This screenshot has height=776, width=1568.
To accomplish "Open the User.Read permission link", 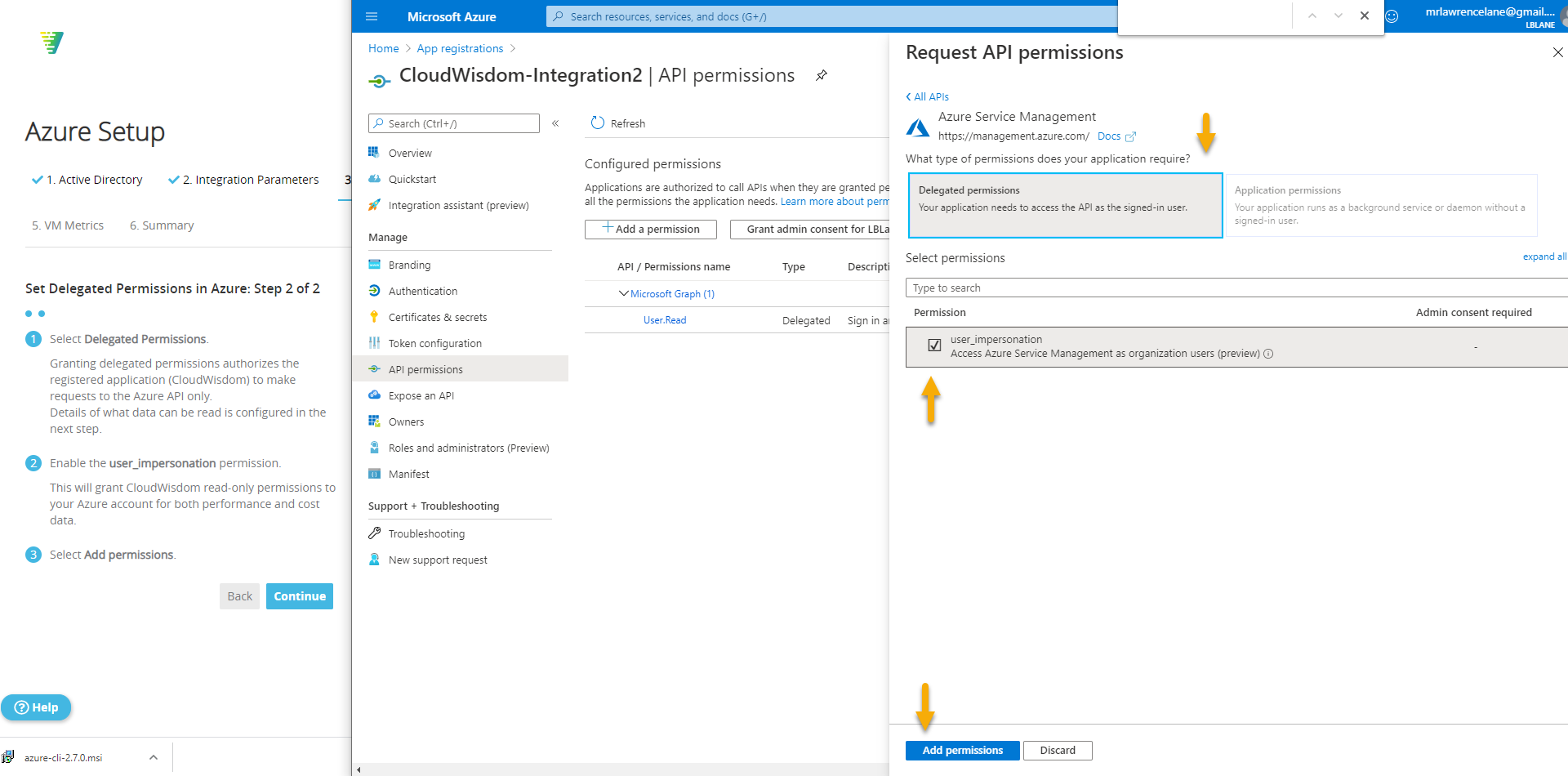I will point(665,320).
